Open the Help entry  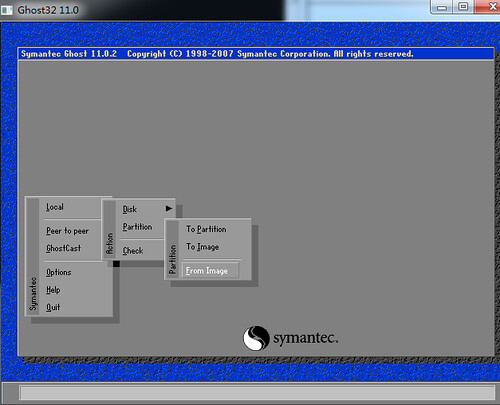pyautogui.click(x=53, y=290)
